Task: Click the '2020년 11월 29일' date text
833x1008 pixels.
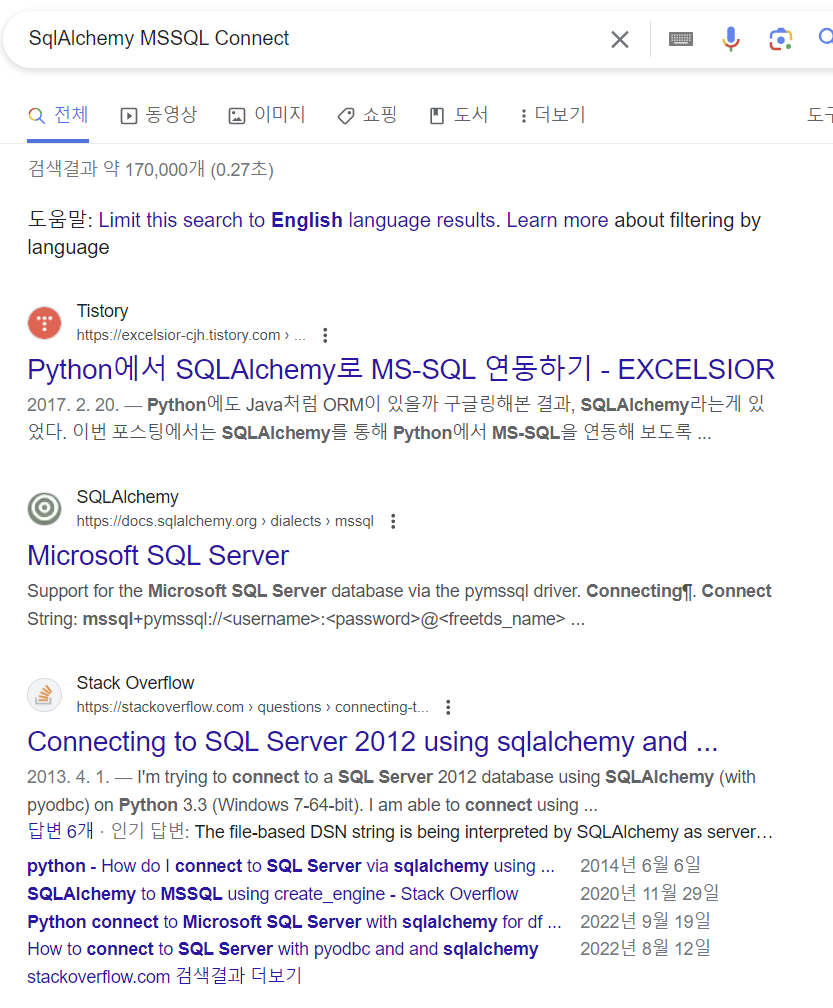Action: click(650, 893)
